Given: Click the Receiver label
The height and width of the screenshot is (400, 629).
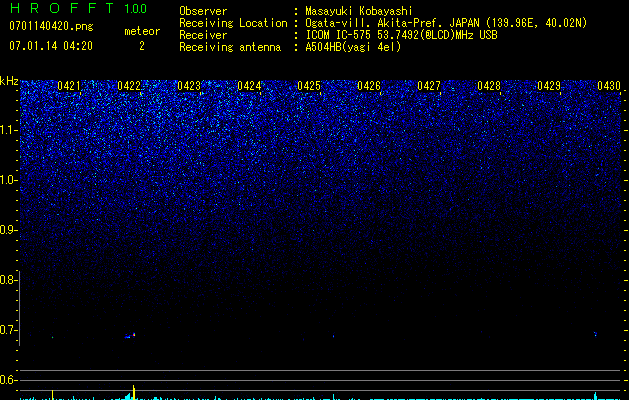Looking at the screenshot, I should 203,35.
